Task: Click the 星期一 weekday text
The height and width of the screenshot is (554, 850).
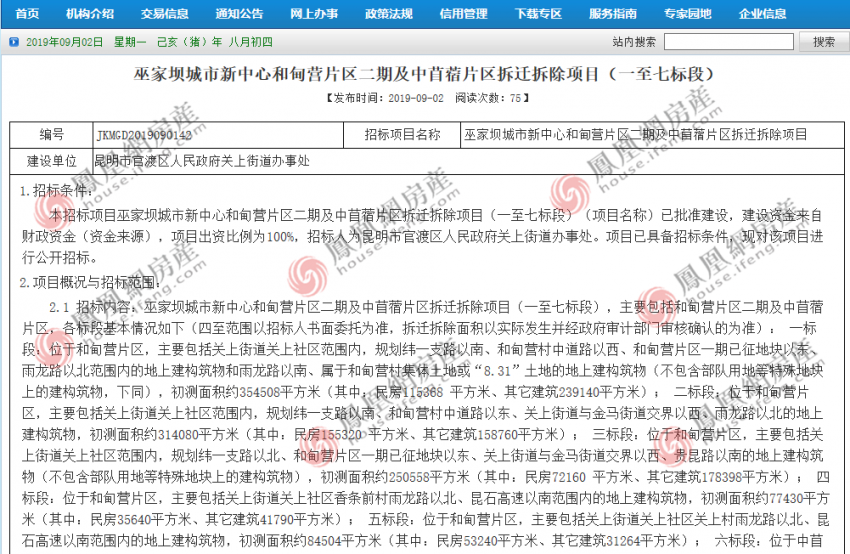Action: 130,42
